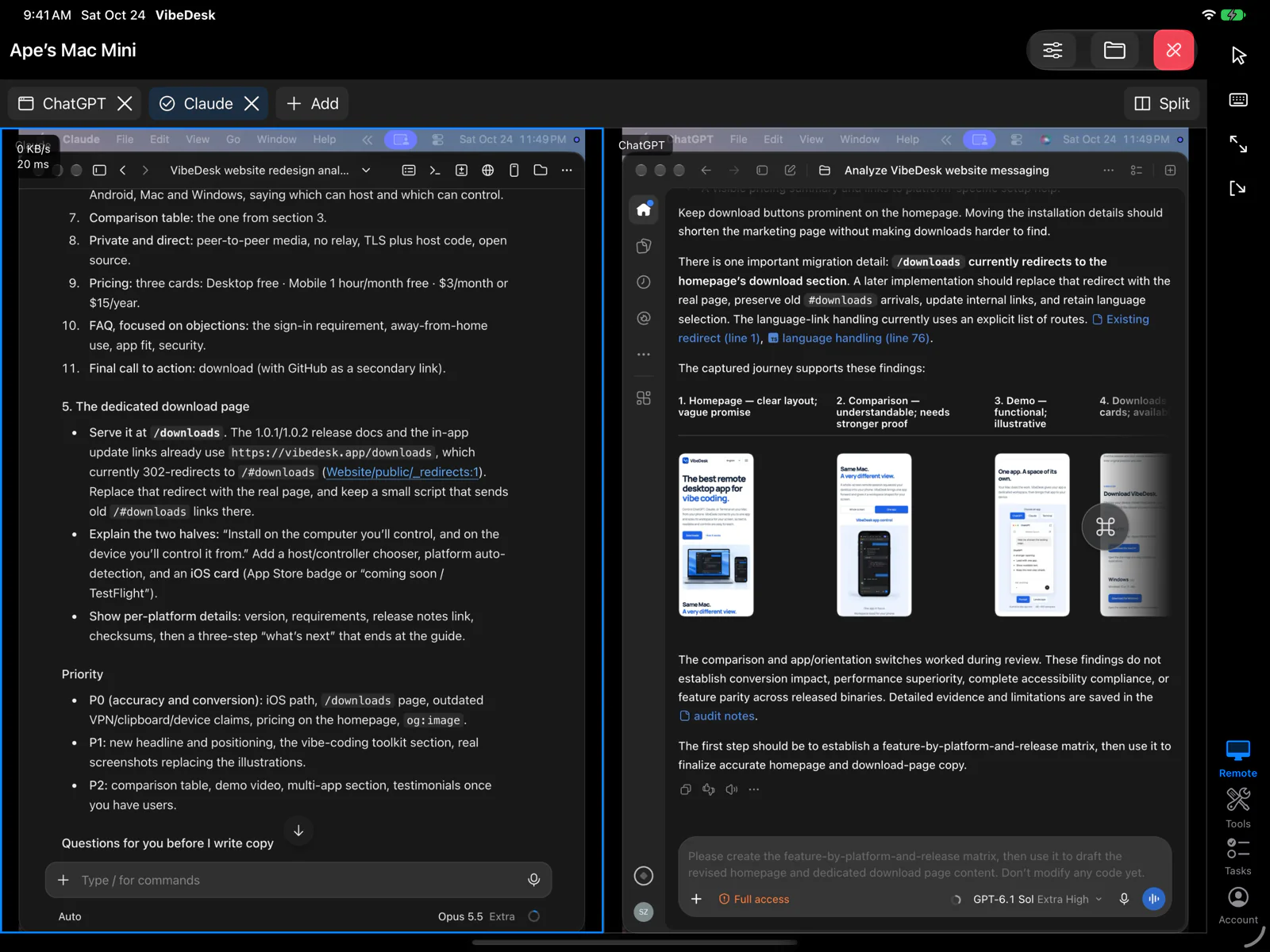Screen dimensions: 1270x952
Task: Add attachment with plus in Claude input
Action: [x=63, y=880]
